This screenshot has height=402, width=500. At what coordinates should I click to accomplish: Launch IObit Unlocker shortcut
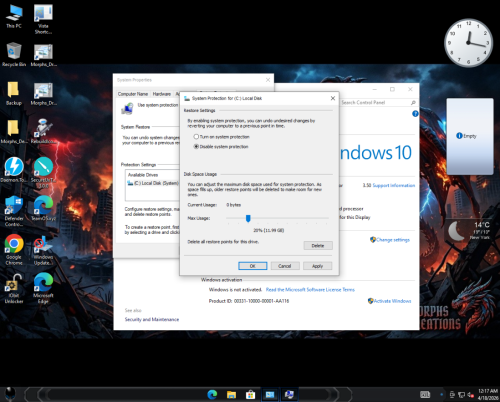14,288
